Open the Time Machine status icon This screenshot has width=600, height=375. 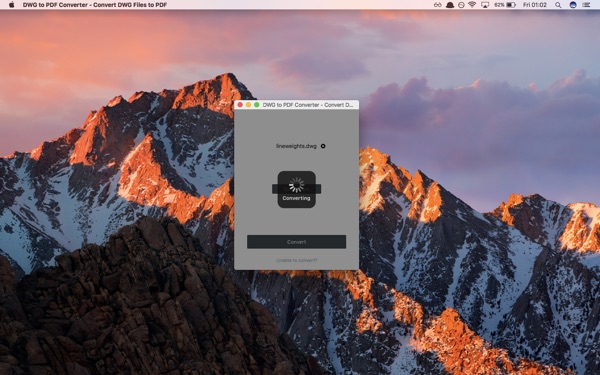coord(461,5)
